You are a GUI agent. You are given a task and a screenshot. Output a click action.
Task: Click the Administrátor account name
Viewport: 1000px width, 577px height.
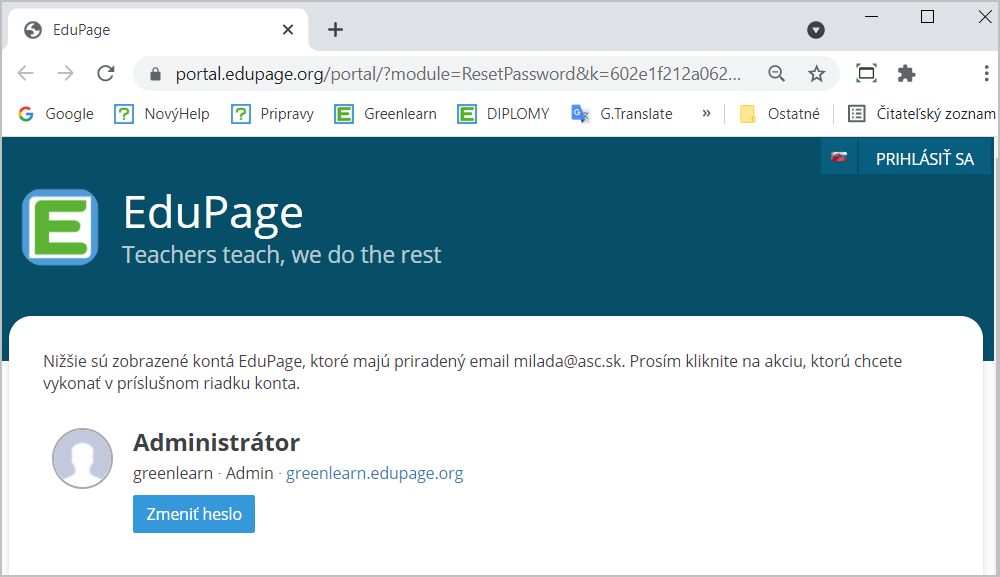[216, 442]
